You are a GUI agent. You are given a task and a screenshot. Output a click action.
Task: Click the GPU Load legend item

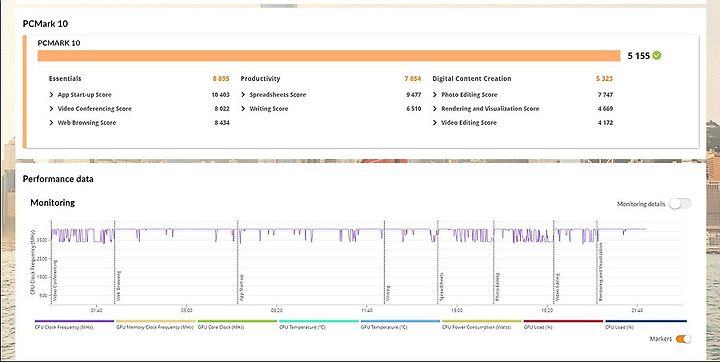(x=563, y=324)
